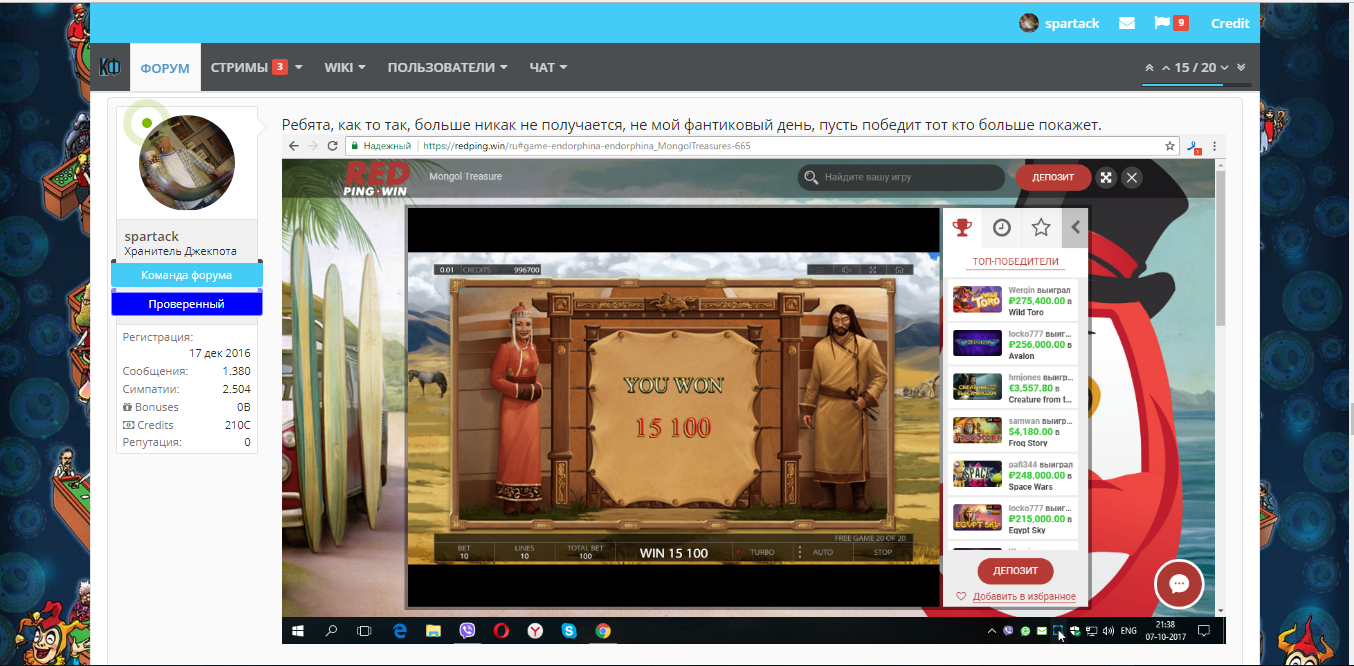Screen dimensions: 1354x666
Task: Open the Frog Story winner entry
Action: click(x=1012, y=431)
